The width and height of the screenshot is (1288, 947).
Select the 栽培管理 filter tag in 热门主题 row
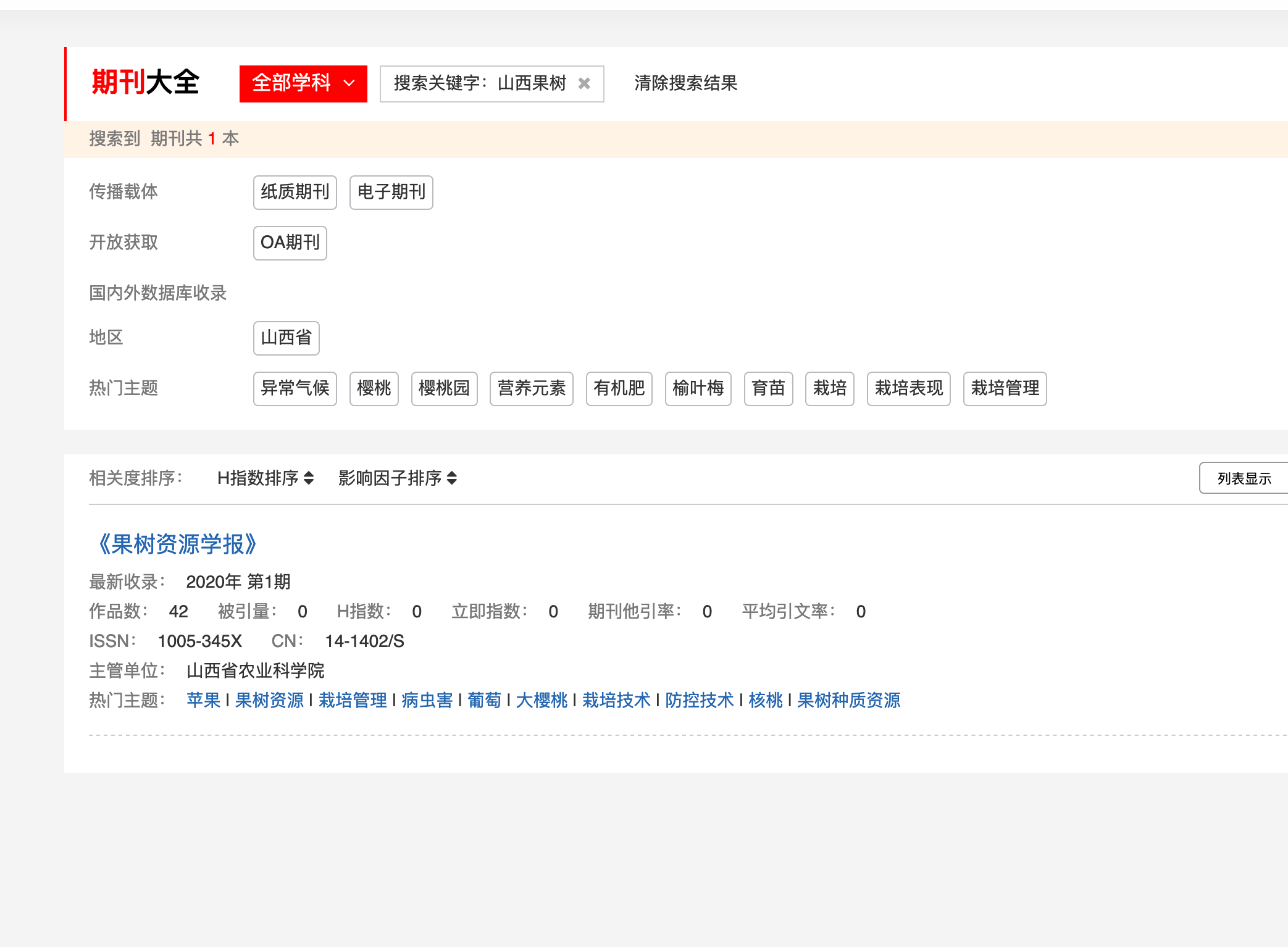(1005, 388)
